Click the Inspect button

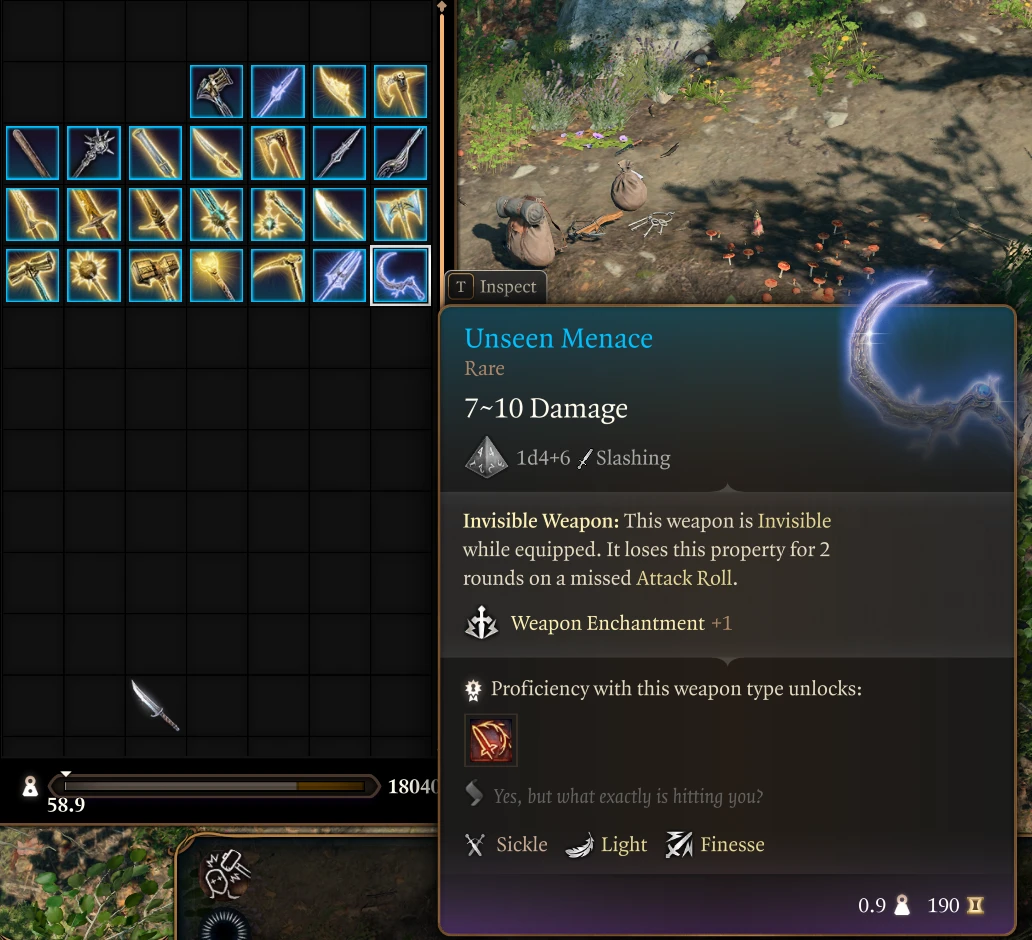pyautogui.click(x=496, y=286)
